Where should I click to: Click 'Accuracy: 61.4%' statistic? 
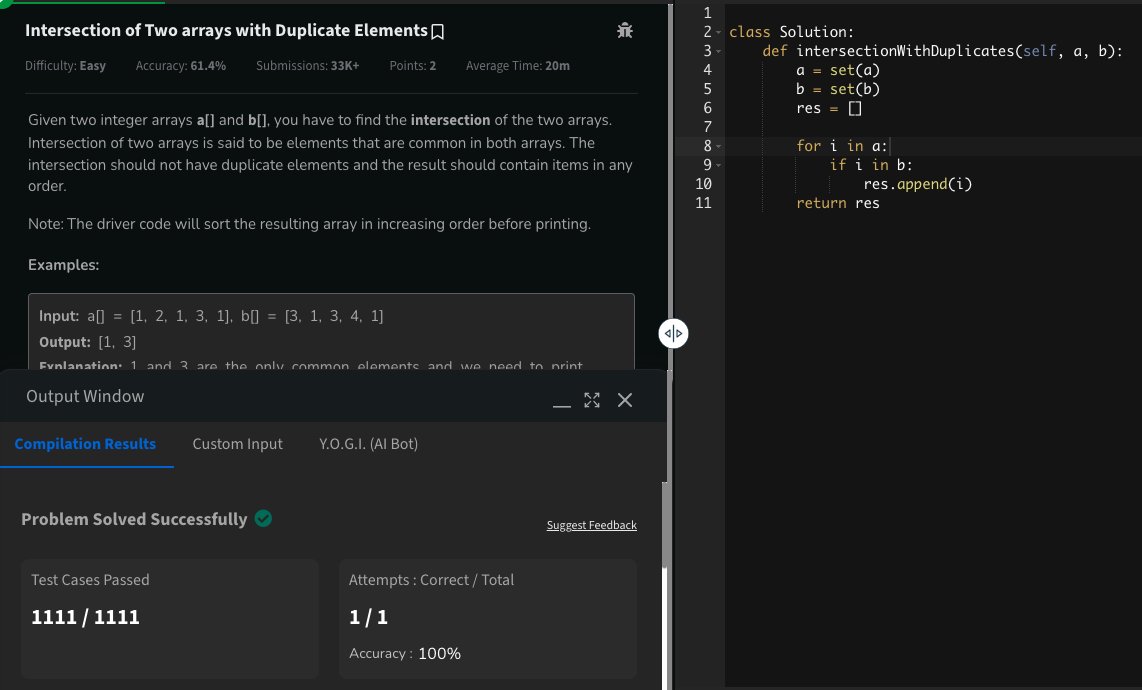coord(181,66)
